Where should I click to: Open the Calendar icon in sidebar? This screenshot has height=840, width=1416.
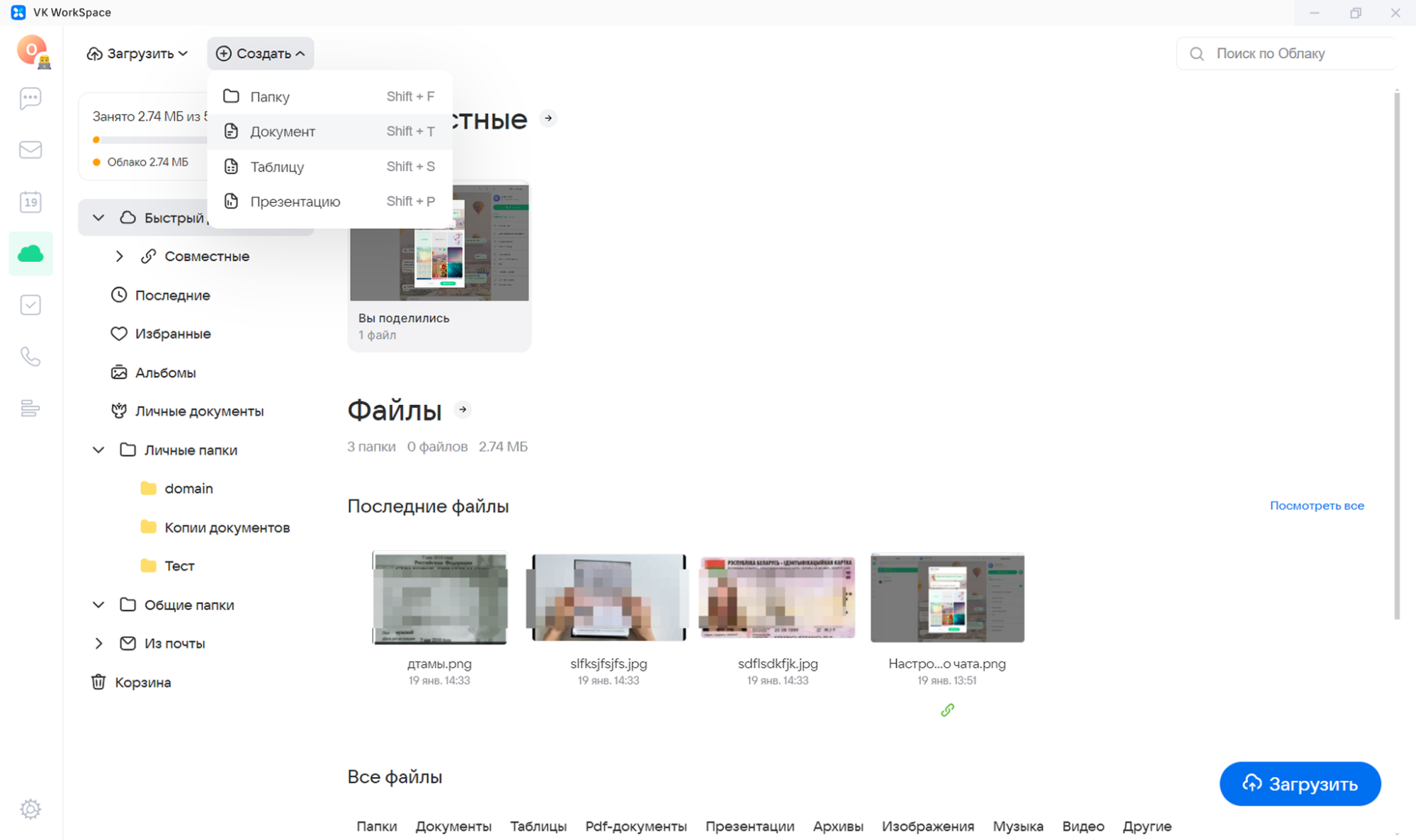[x=30, y=203]
